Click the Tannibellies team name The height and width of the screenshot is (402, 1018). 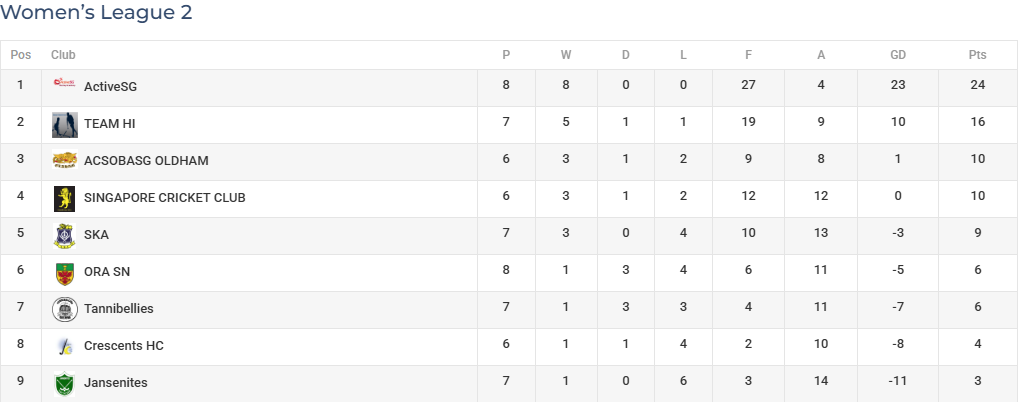coord(119,308)
